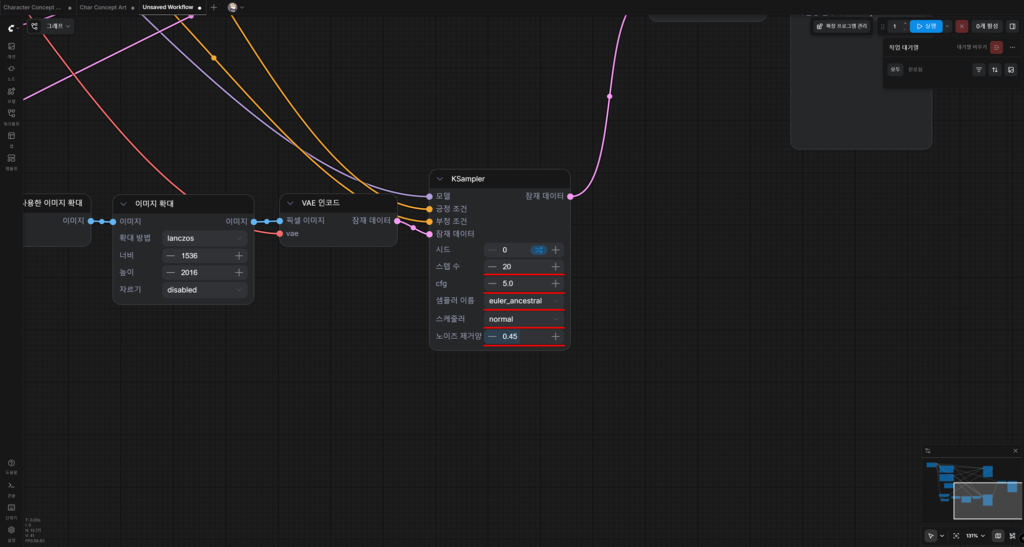Clear the queue with red 대기열 비우기 icon
The height and width of the screenshot is (547, 1024).
click(996, 47)
